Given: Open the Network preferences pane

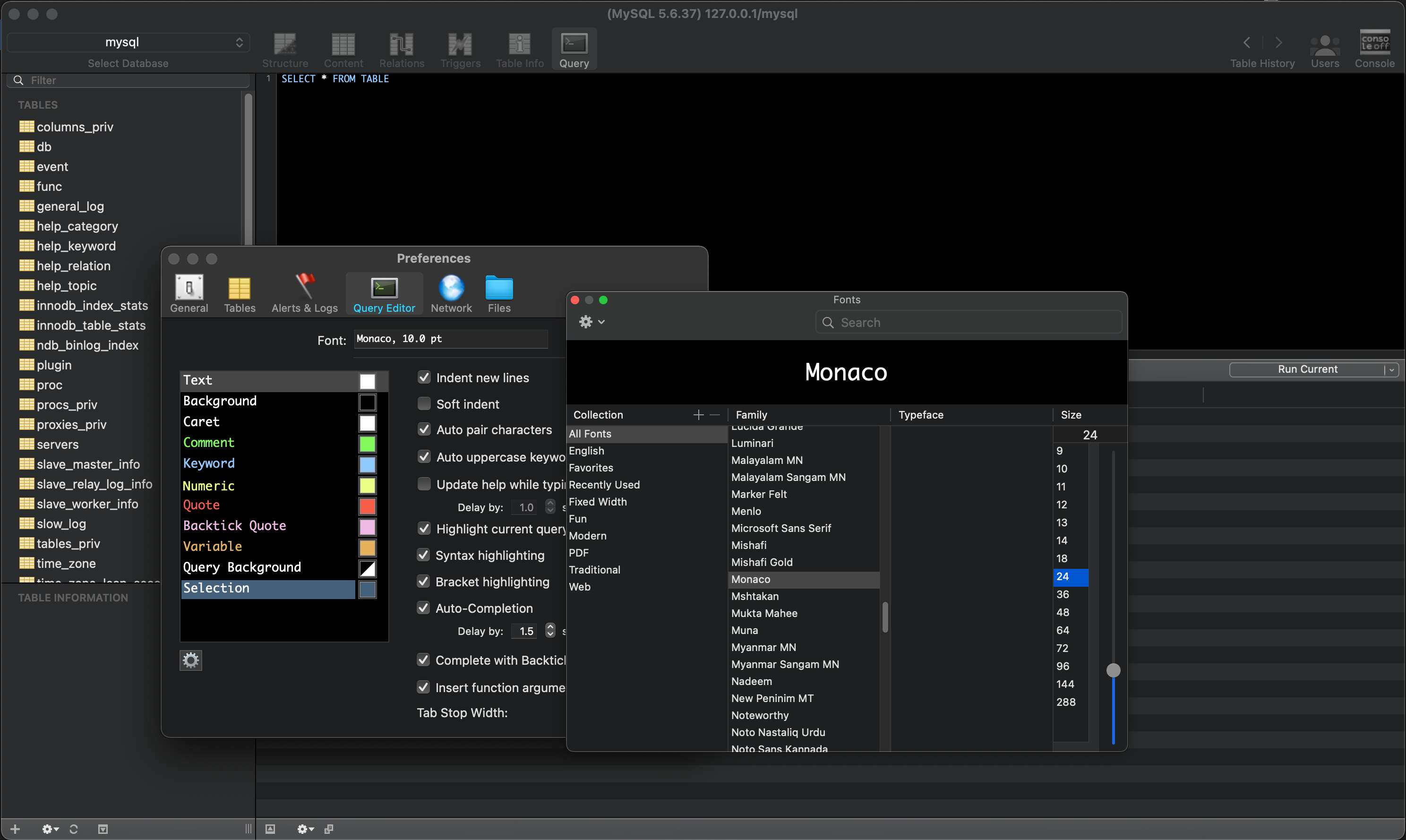Looking at the screenshot, I should coord(451,293).
